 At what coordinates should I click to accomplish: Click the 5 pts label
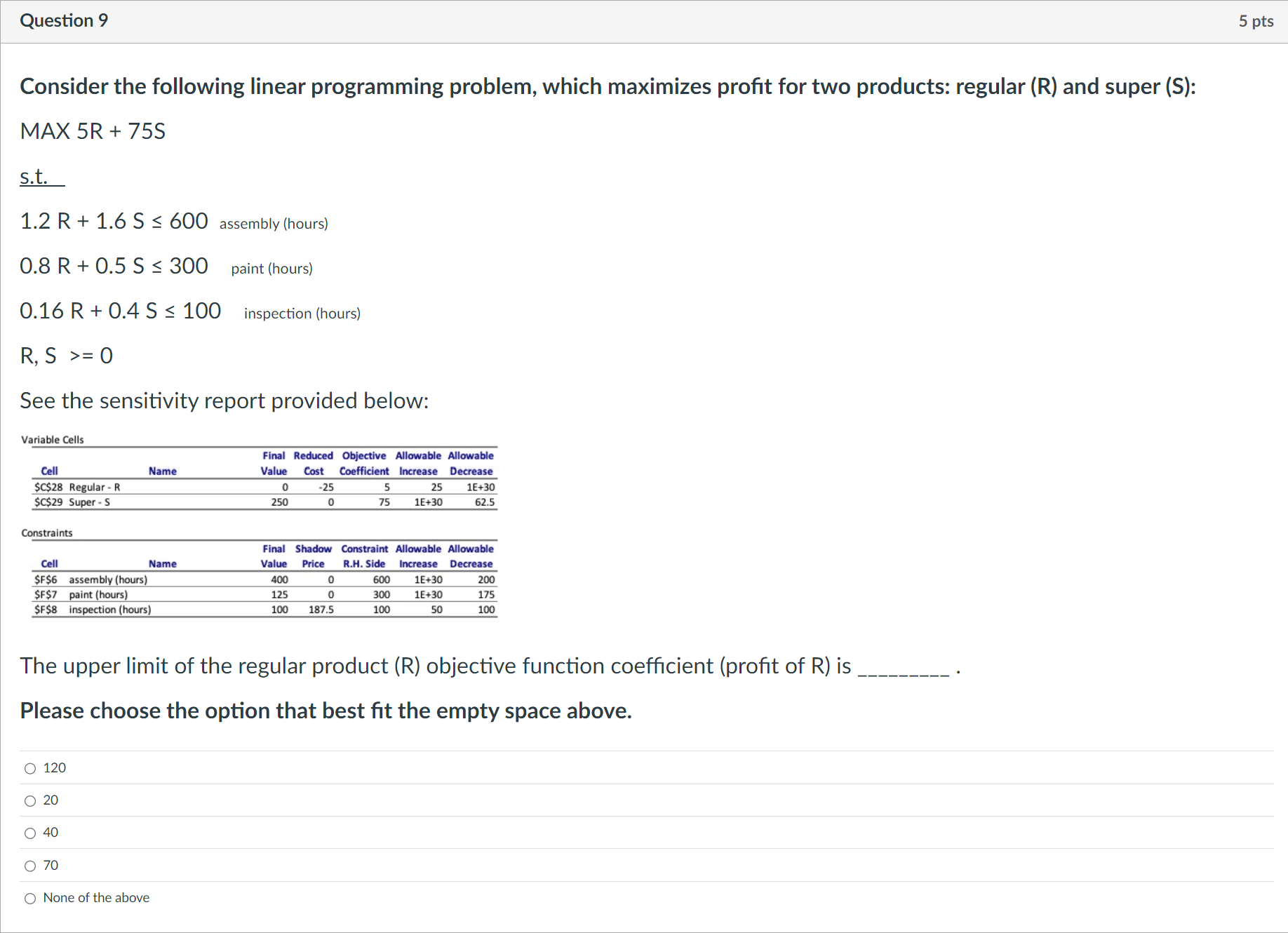[x=1255, y=20]
